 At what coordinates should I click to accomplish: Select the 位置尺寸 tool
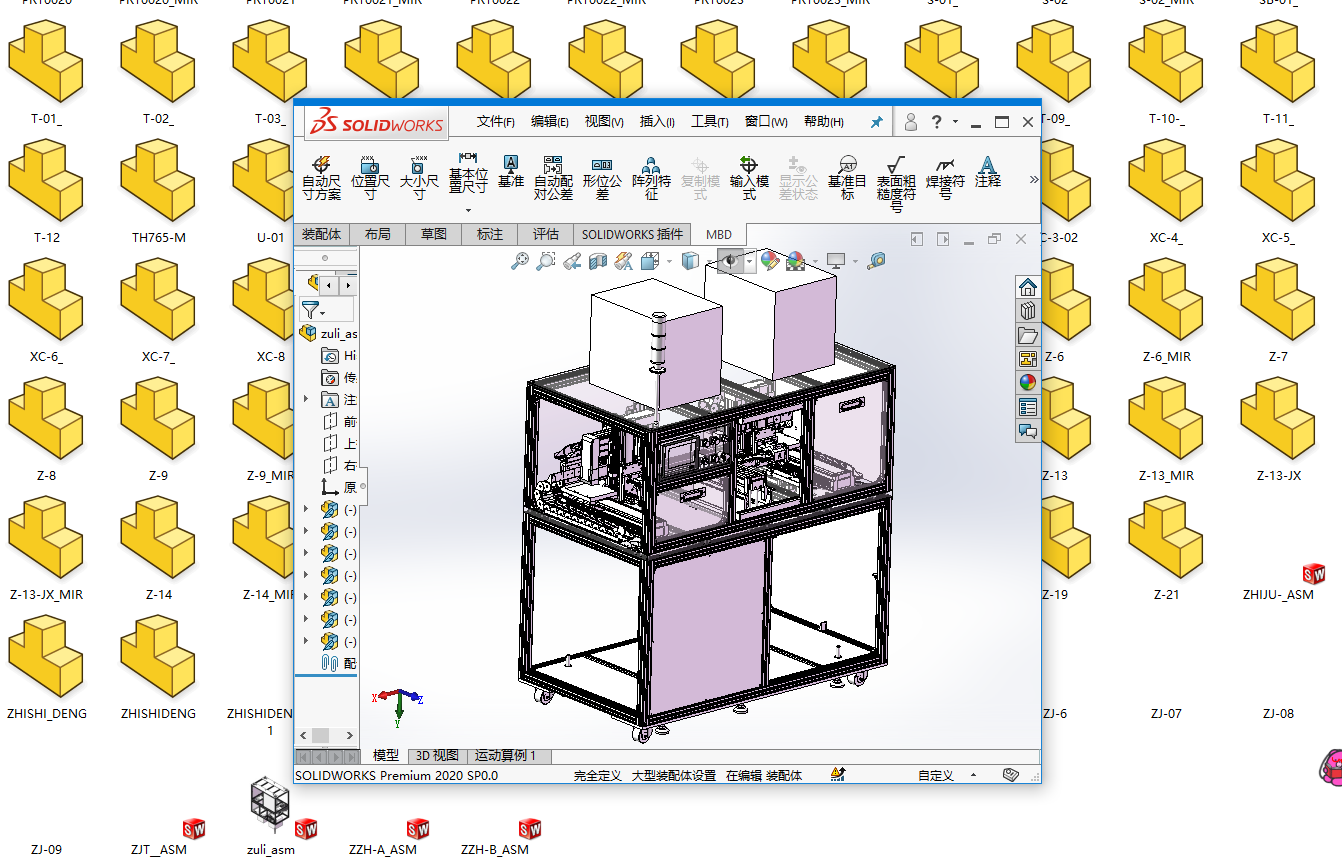point(370,178)
